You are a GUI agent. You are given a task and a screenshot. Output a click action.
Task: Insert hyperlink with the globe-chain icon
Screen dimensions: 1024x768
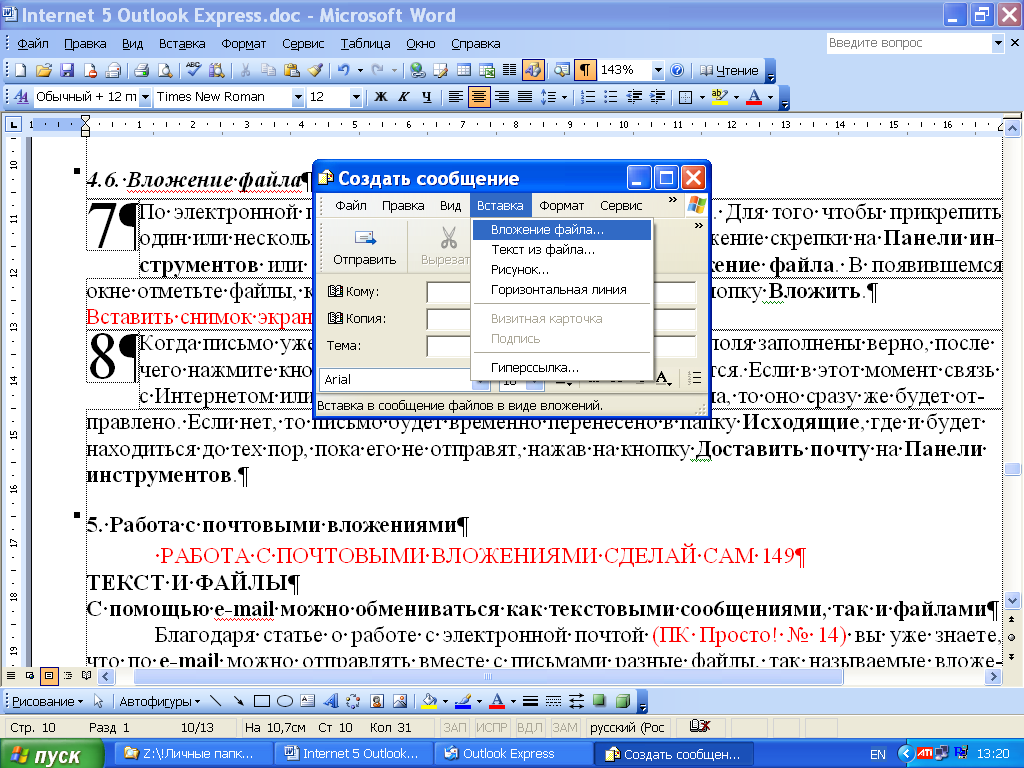point(417,71)
